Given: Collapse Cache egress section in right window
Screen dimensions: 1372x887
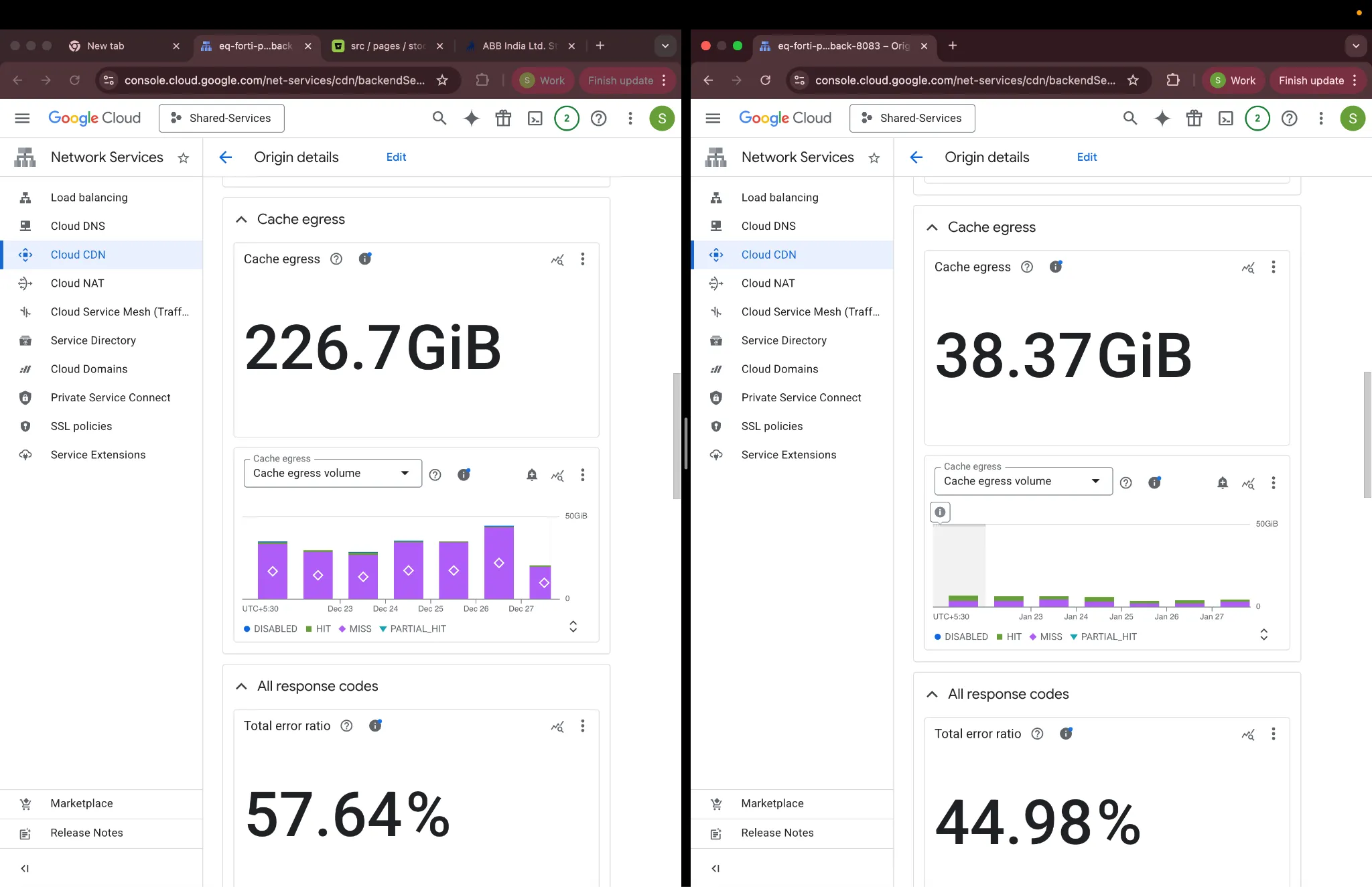Looking at the screenshot, I should tap(932, 228).
